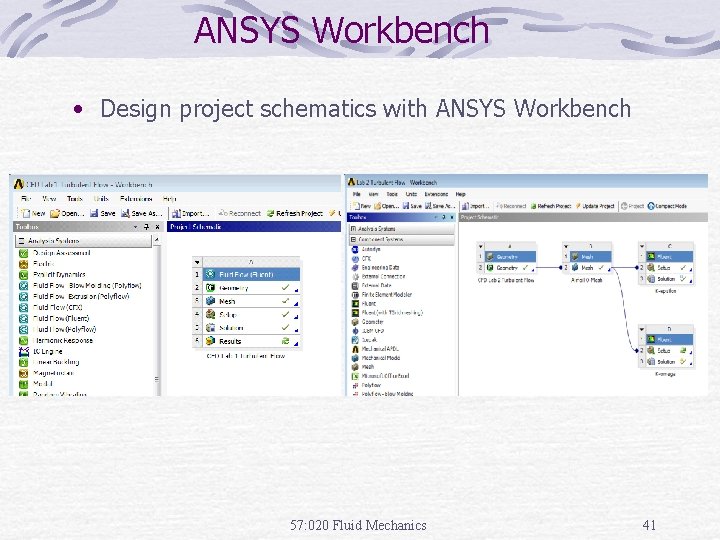Viewport: 720px width, 540px height.
Task: Select Design Assessment icon in left Toolbox
Action: 23,253
